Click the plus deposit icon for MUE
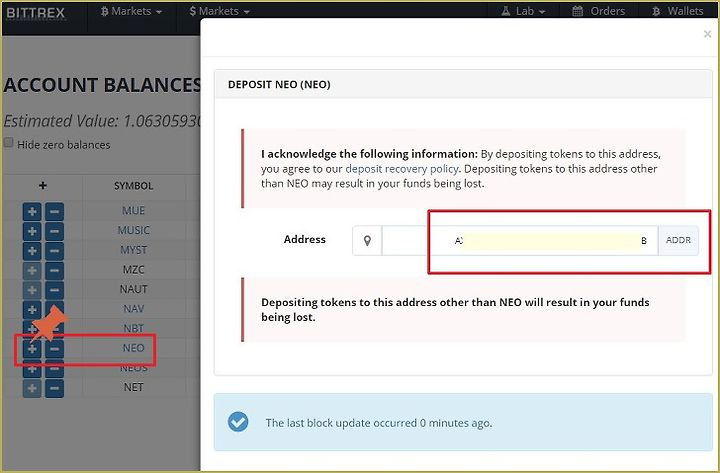 [x=32, y=212]
